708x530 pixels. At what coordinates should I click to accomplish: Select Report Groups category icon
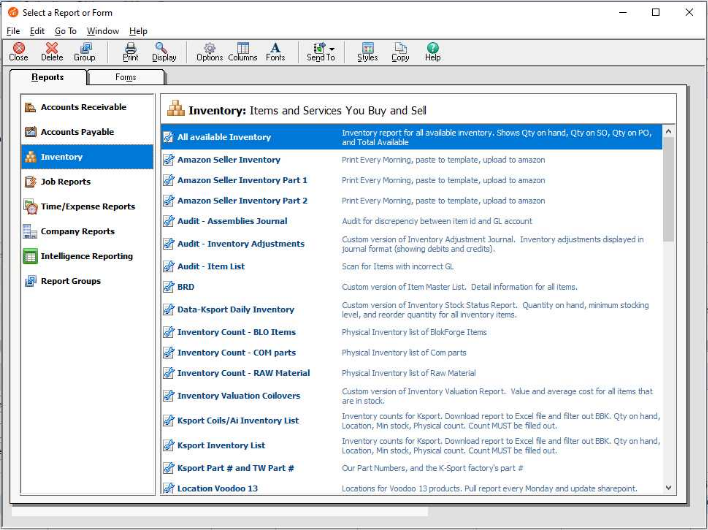(x=30, y=281)
